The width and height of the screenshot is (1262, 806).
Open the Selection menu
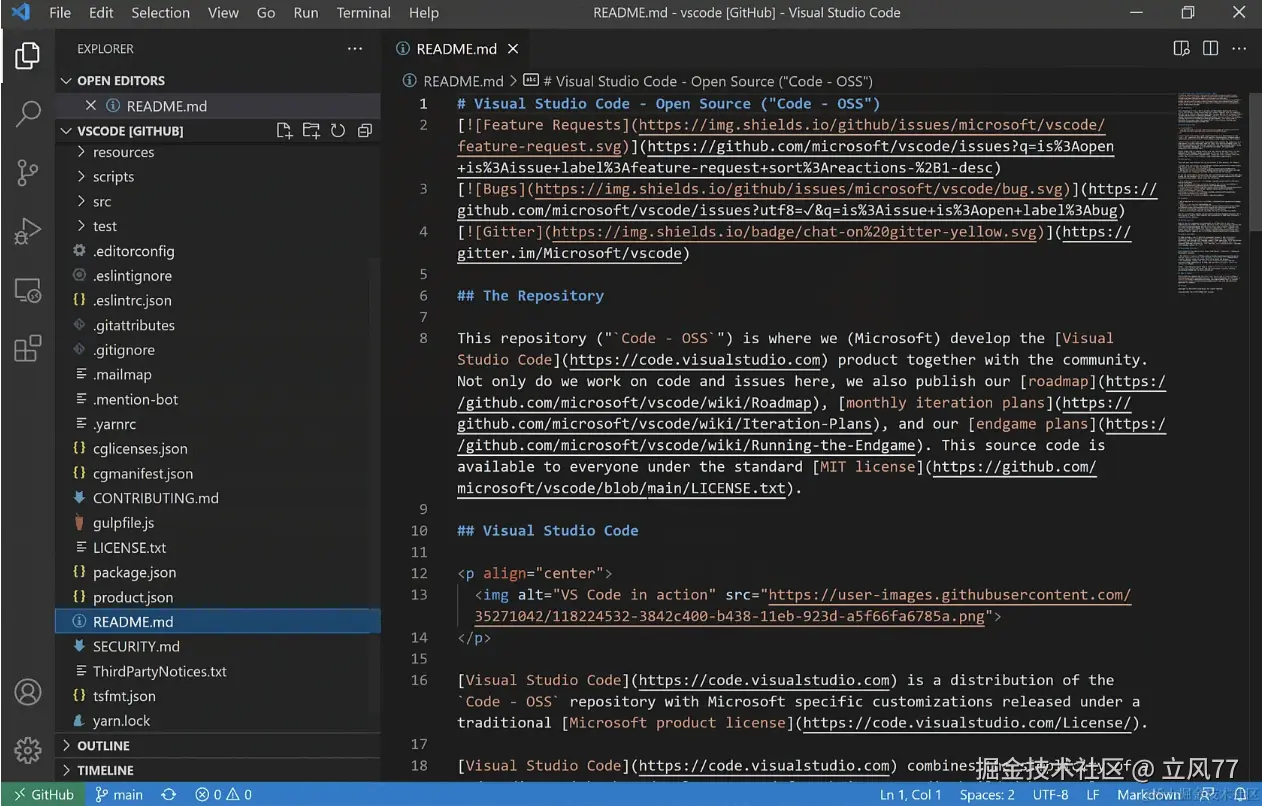[161, 13]
